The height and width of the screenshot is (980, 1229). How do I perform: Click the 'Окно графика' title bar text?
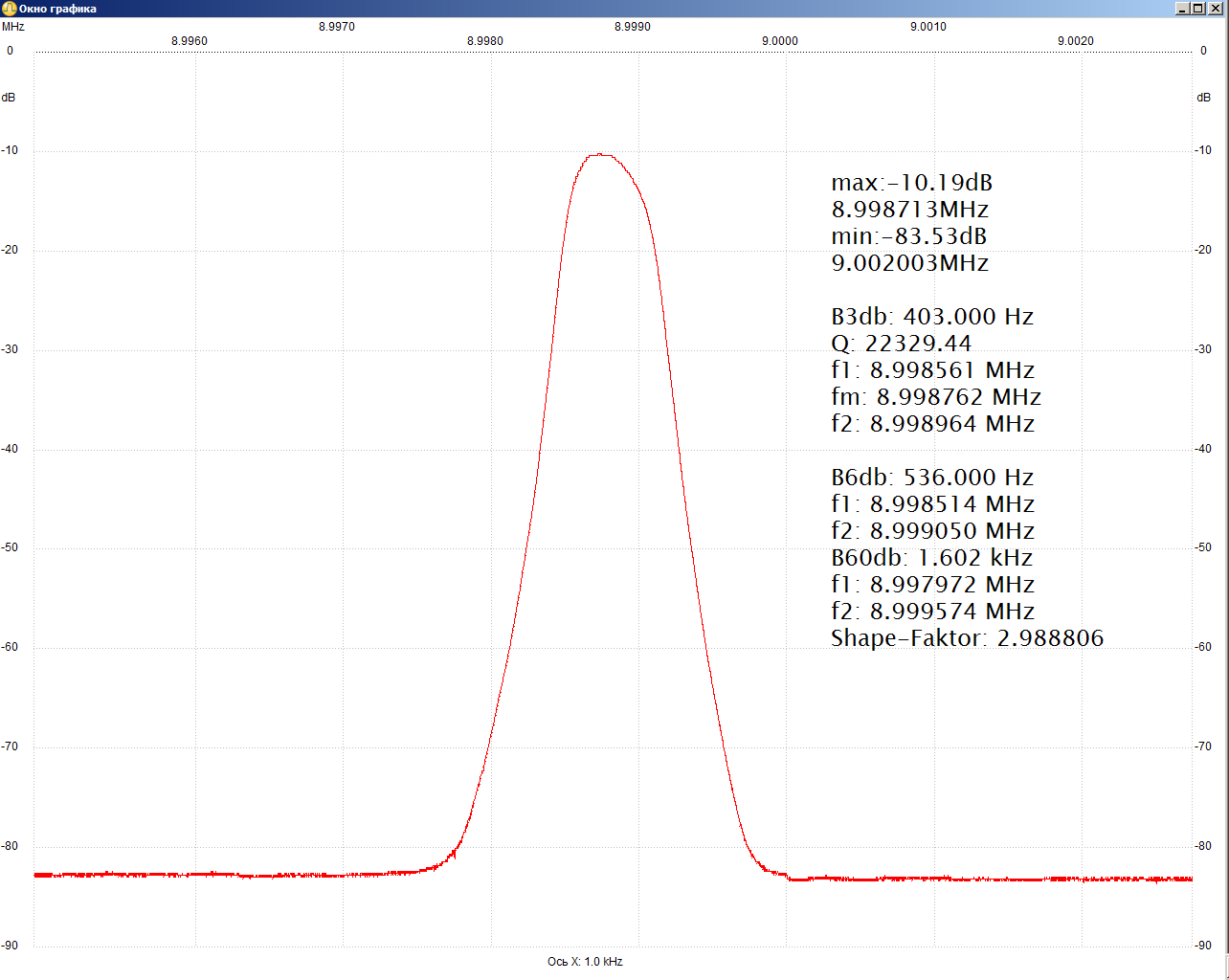[x=57, y=9]
